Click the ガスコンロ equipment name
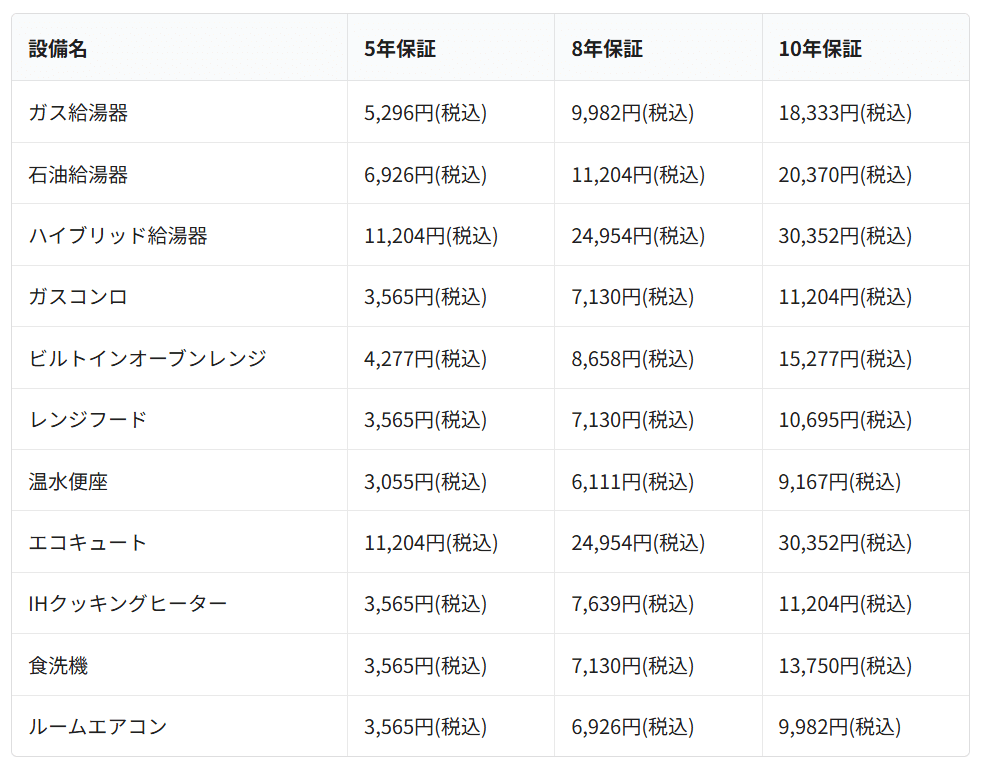The image size is (985, 773). coord(78,297)
